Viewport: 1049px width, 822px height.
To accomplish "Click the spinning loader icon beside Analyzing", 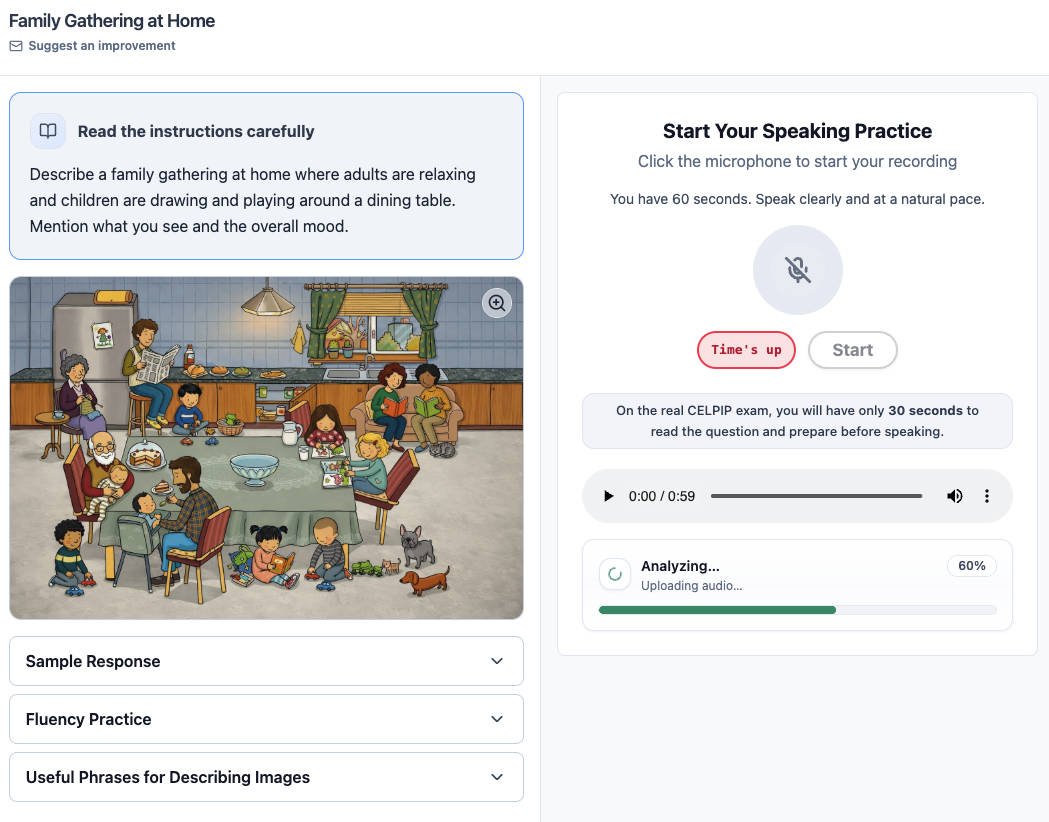I will click(613, 574).
